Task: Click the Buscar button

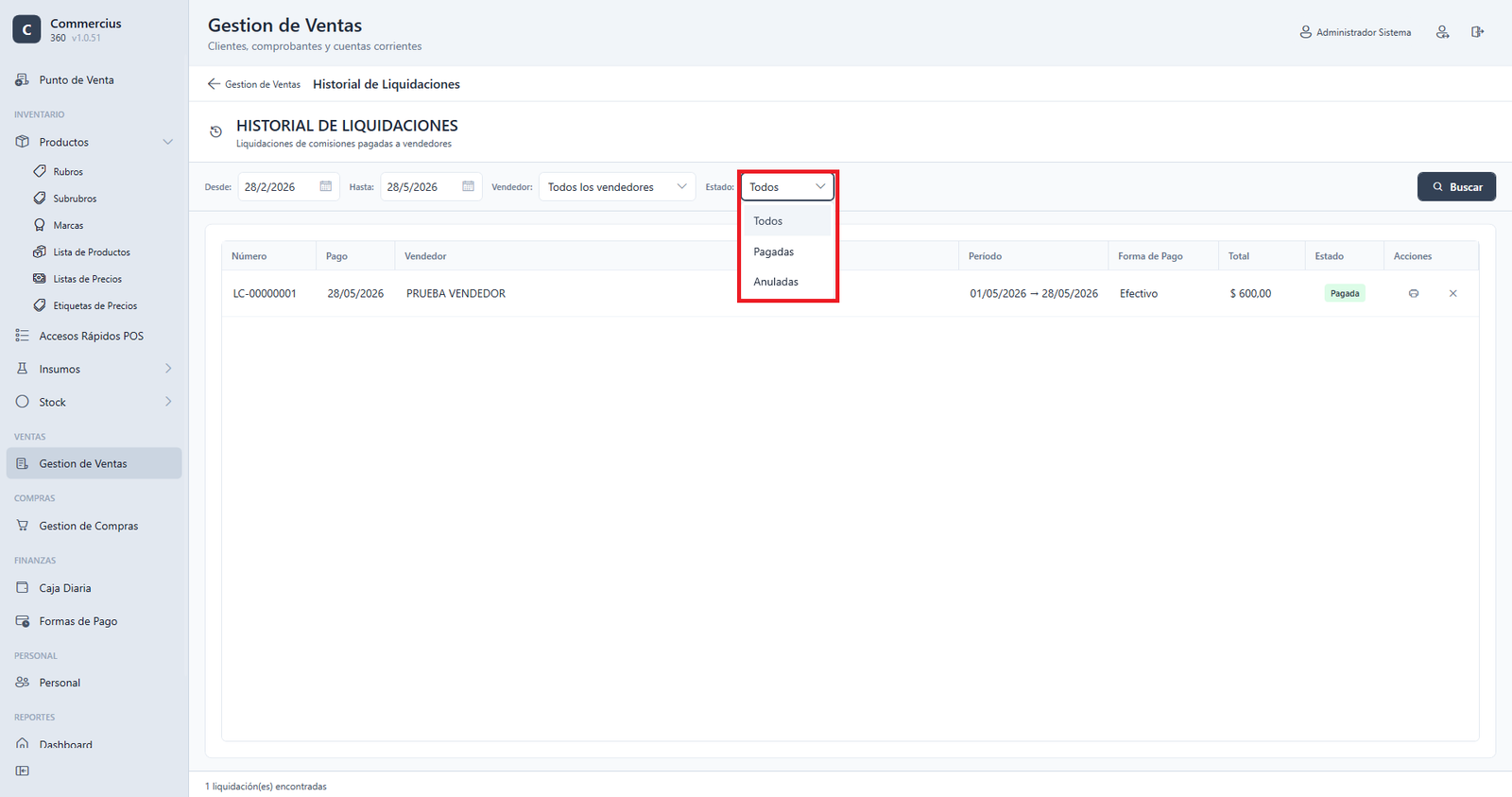Action: pyautogui.click(x=1456, y=187)
